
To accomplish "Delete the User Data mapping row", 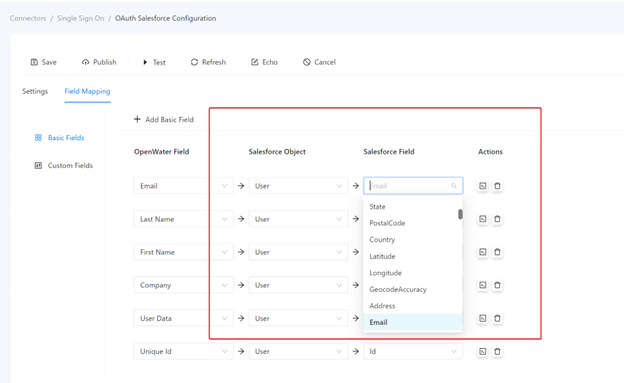I will click(497, 319).
